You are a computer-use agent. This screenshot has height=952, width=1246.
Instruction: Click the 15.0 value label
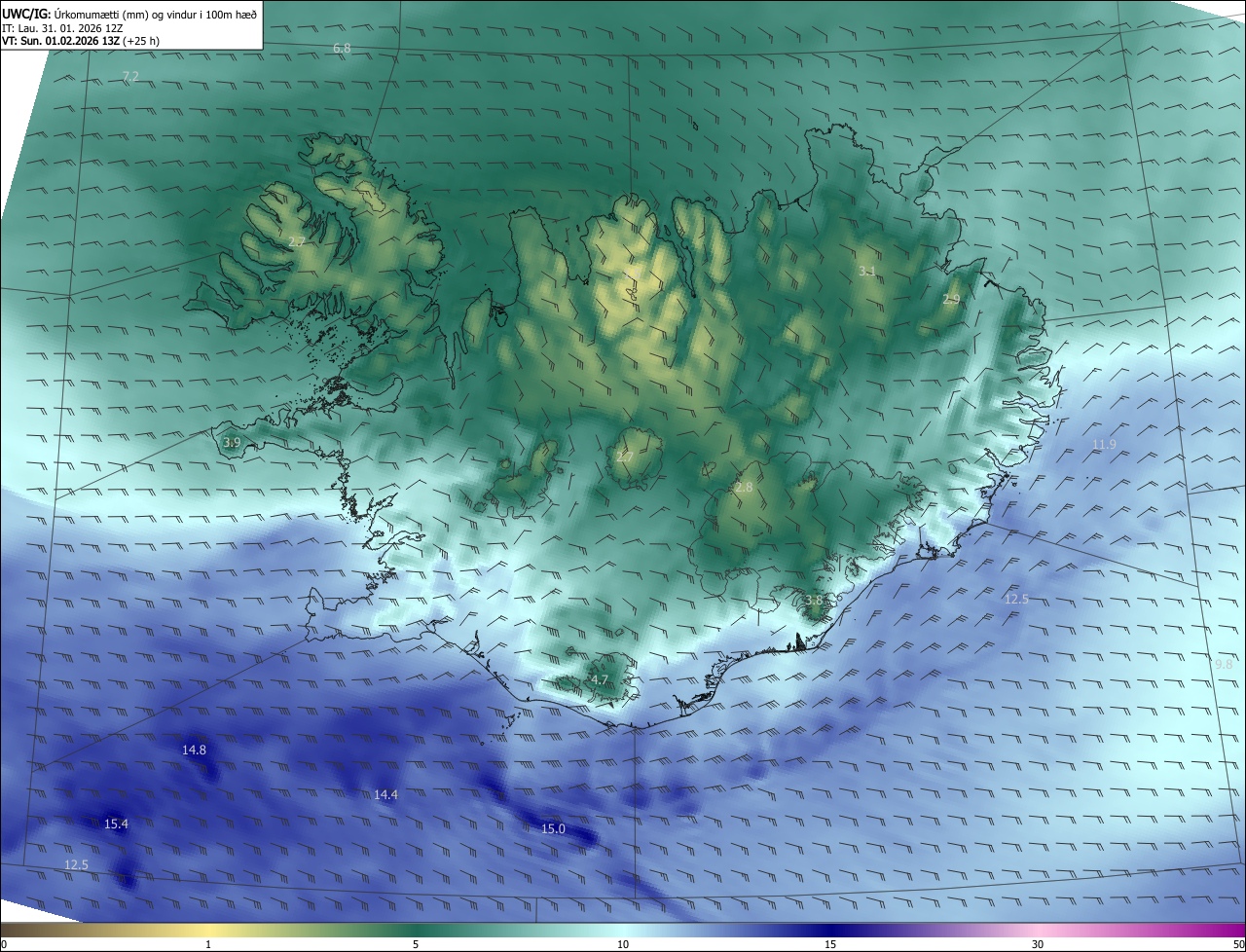[553, 828]
